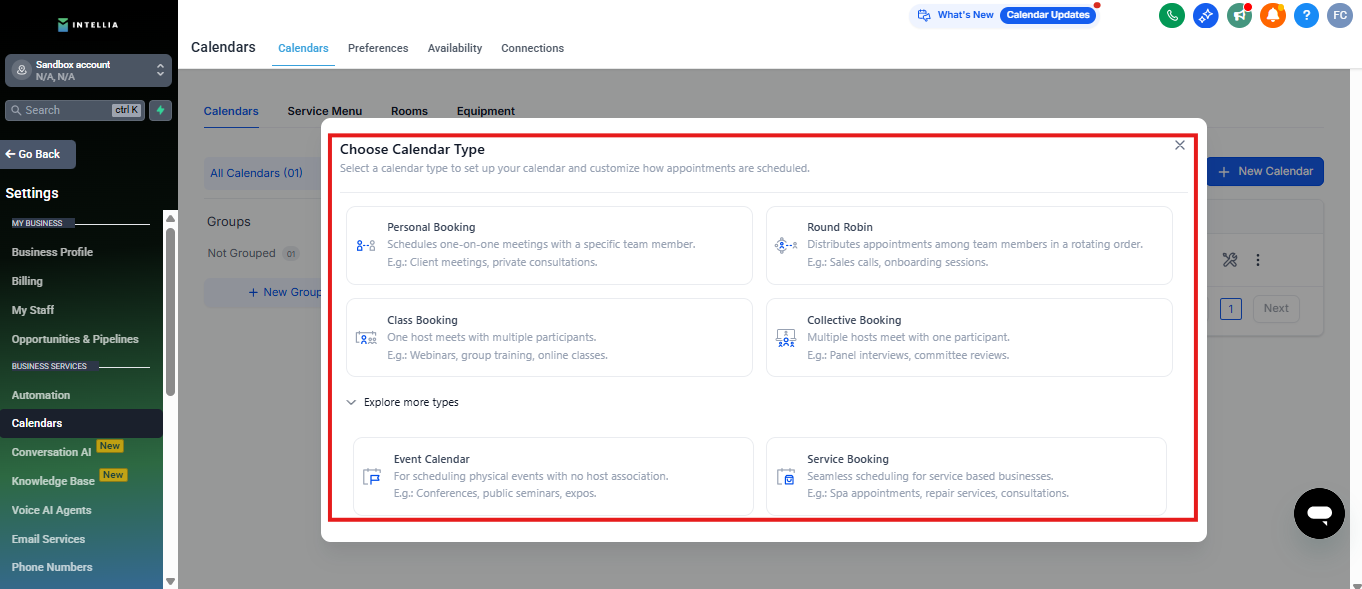This screenshot has width=1362, height=589.
Task: Open Calendar Updates in What's New
Action: (x=1047, y=15)
